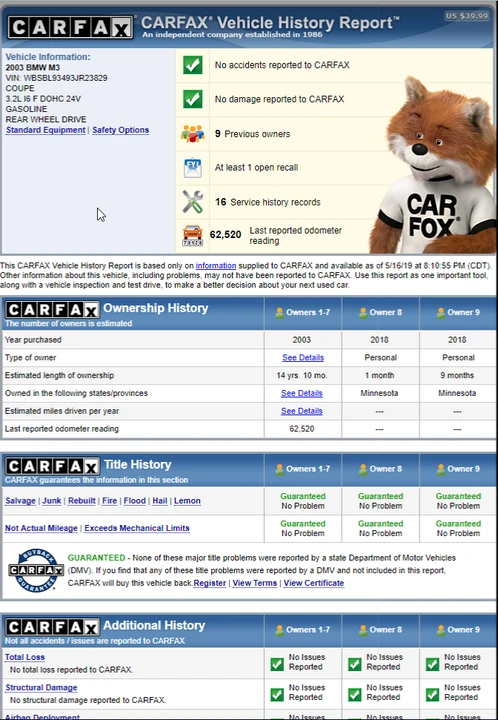This screenshot has height=720, width=498.
Task: Click the green checkmark beside No accidents reported
Action: click(192, 65)
